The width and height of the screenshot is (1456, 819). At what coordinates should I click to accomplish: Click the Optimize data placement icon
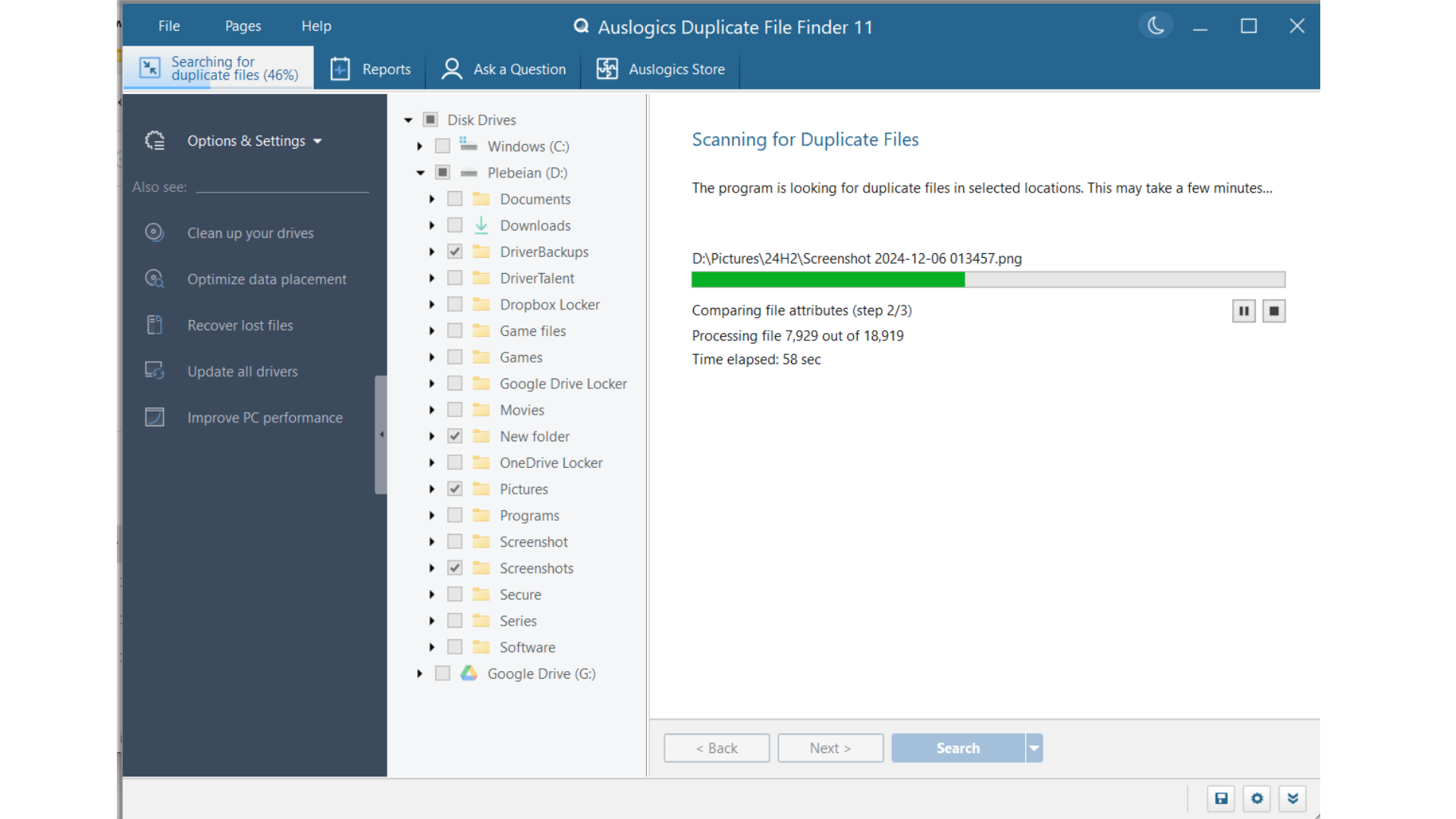pos(155,279)
